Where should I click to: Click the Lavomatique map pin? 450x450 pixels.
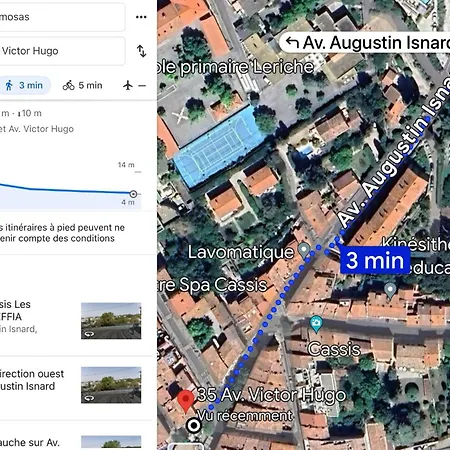tap(304, 250)
